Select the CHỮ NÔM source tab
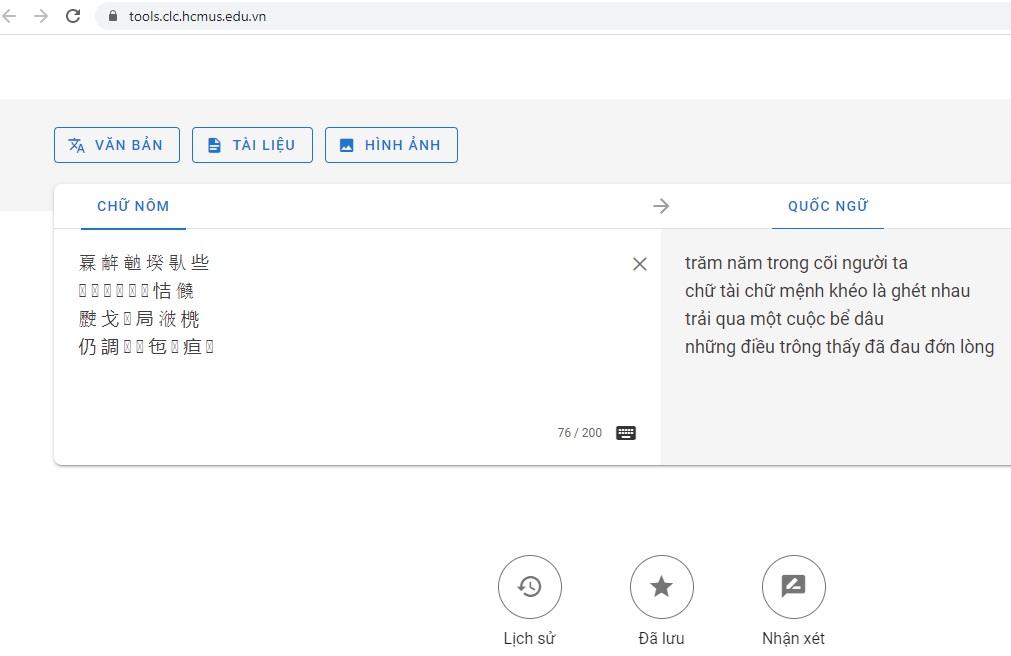 tap(133, 206)
